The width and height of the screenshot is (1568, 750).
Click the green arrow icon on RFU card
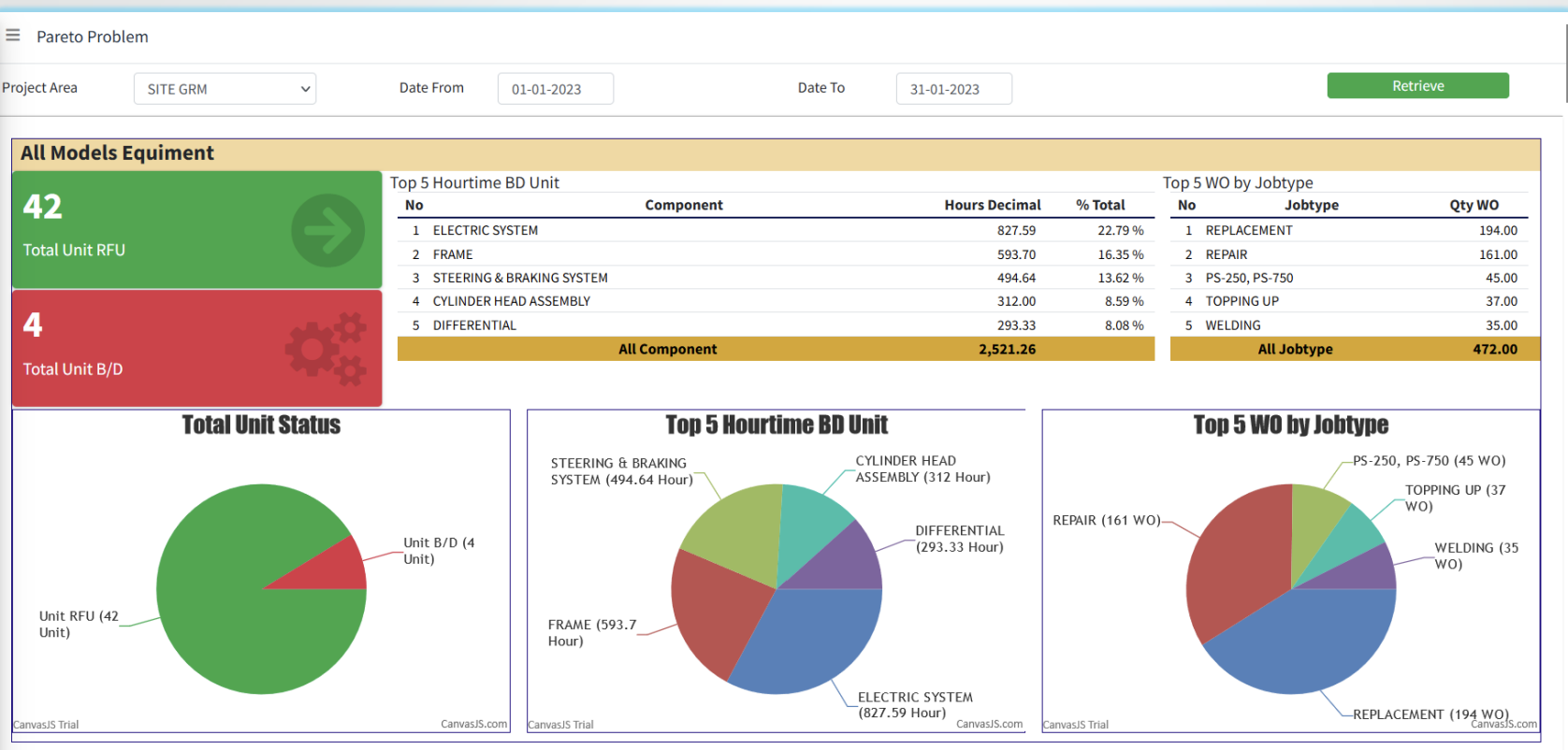point(327,230)
